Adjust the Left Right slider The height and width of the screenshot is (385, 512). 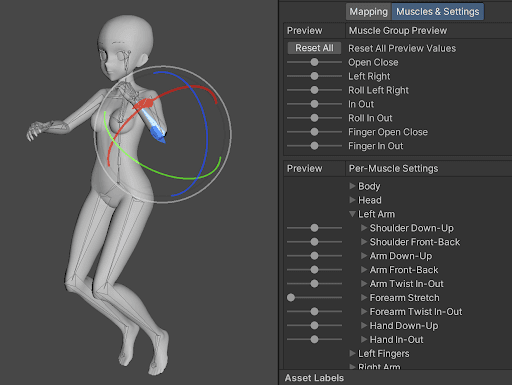coord(314,76)
